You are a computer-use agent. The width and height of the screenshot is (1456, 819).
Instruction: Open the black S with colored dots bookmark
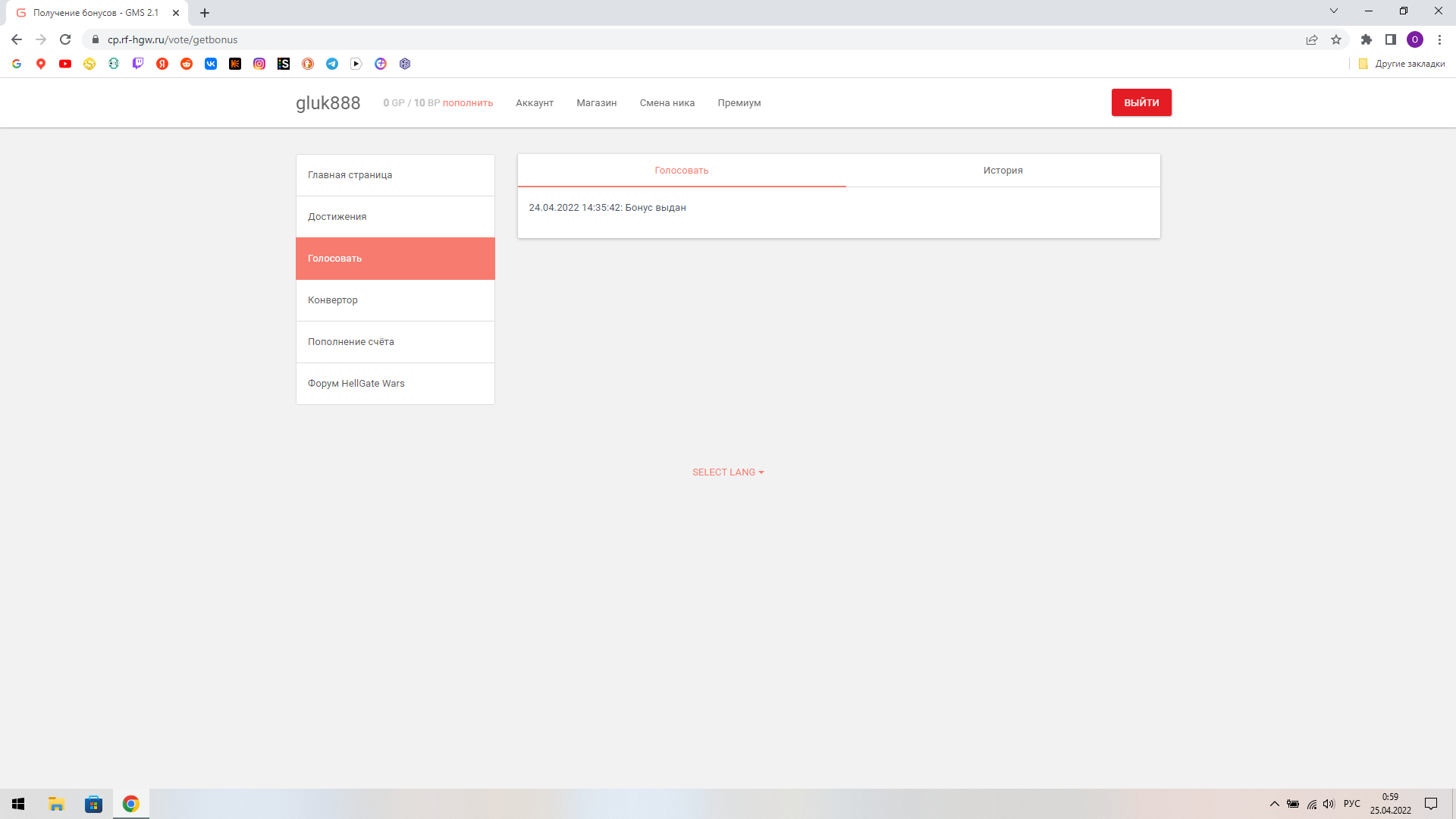[284, 64]
